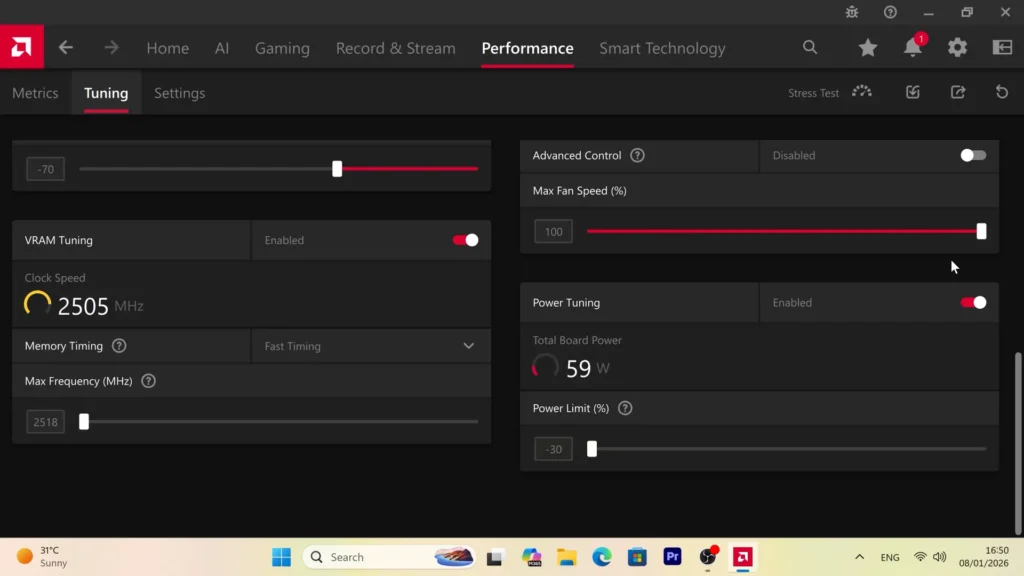Image resolution: width=1024 pixels, height=576 pixels.
Task: Show Advanced Control help tooltip
Action: coord(637,155)
